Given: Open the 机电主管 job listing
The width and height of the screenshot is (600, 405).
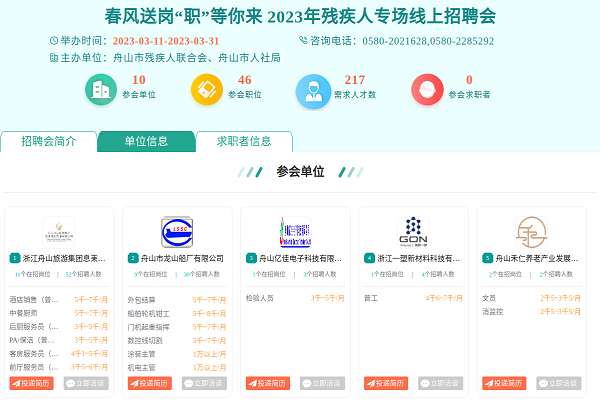Looking at the screenshot, I should [x=142, y=367].
